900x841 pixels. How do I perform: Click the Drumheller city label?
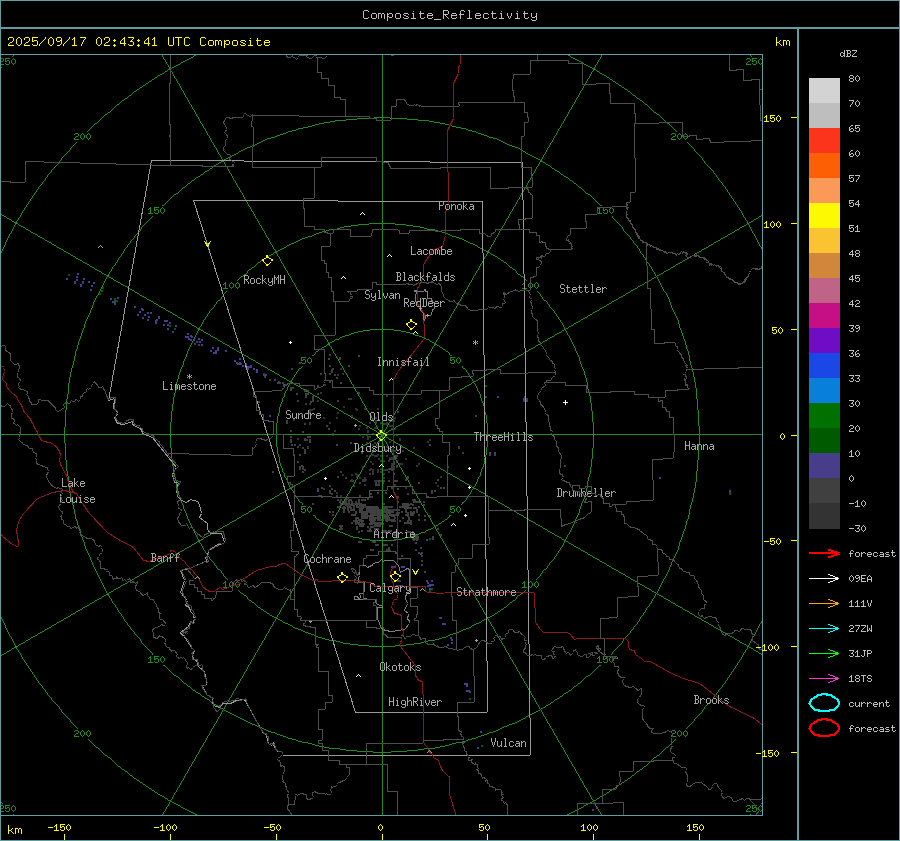click(586, 493)
